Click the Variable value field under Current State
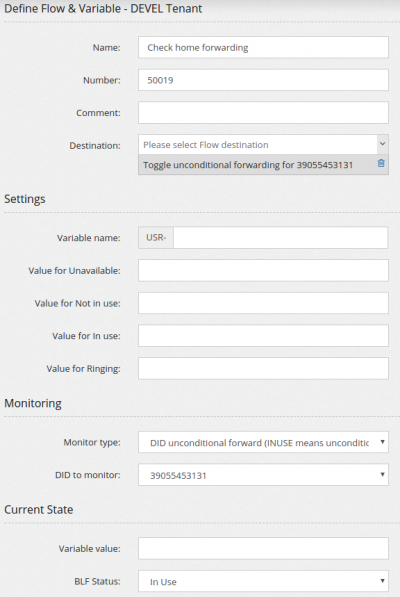 click(x=263, y=548)
